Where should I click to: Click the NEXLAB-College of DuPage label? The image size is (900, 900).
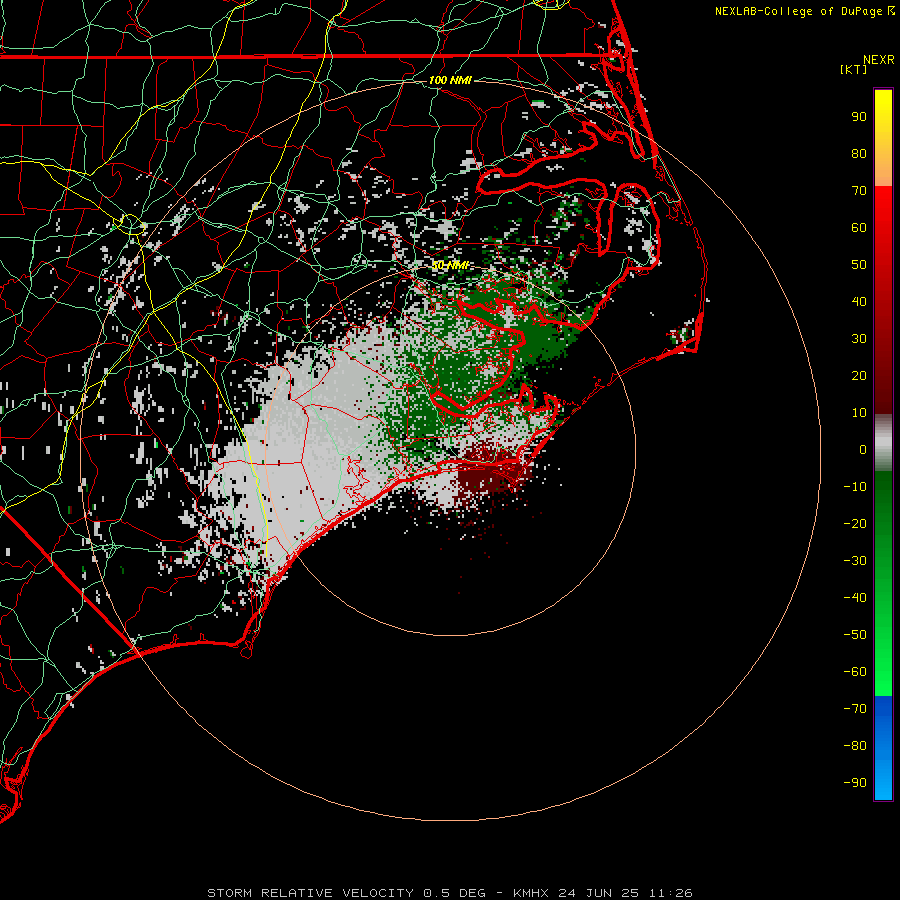pyautogui.click(x=804, y=11)
